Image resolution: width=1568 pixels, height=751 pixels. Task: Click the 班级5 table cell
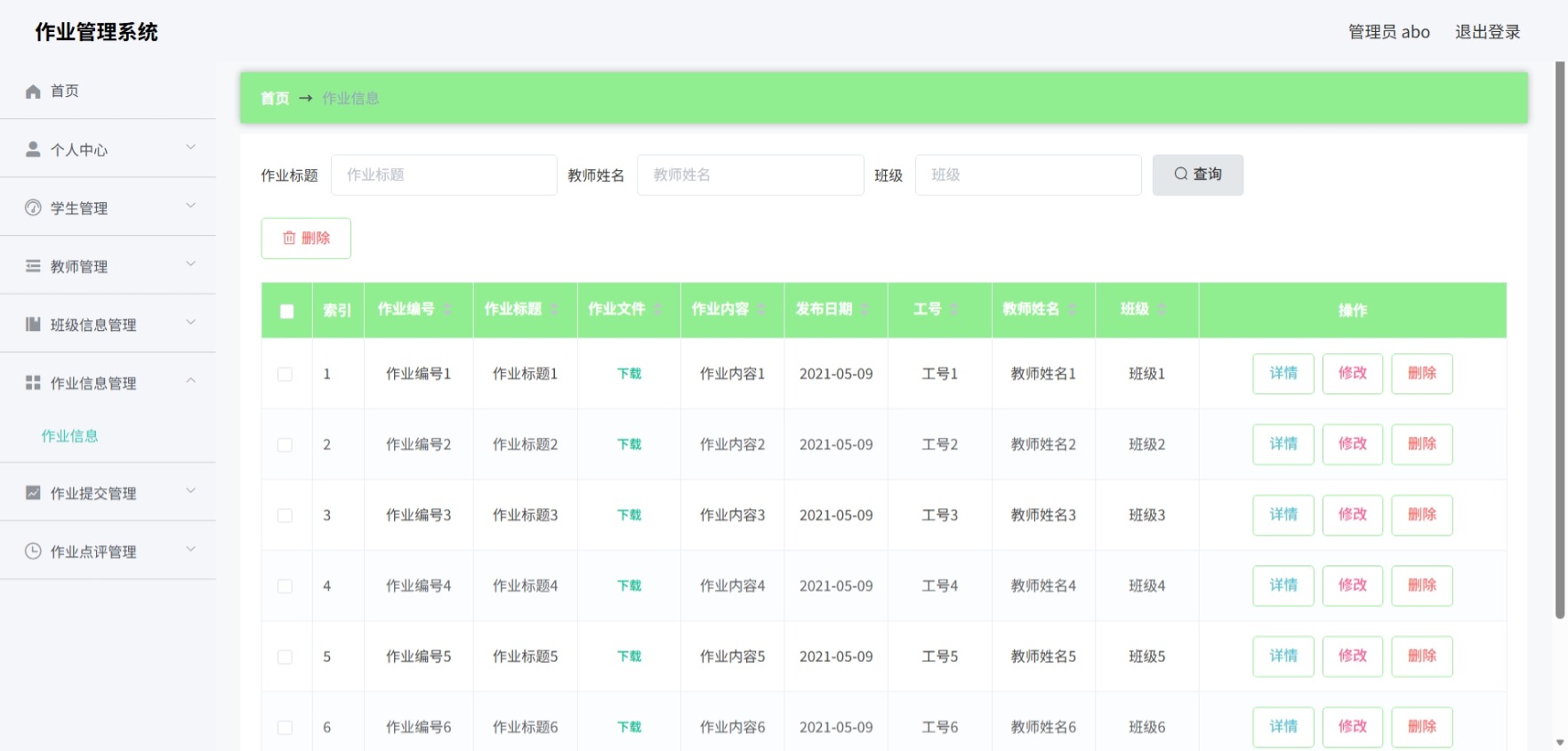tap(1146, 657)
